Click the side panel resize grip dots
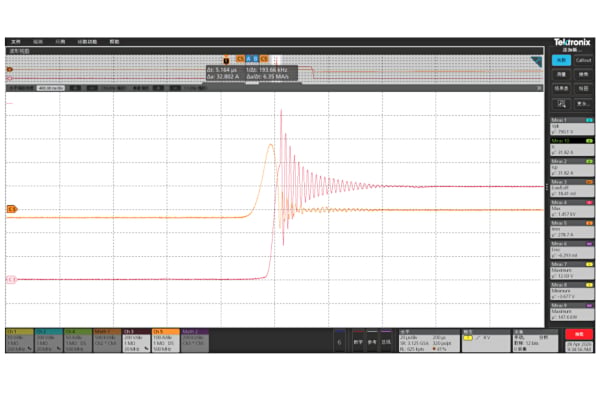The width and height of the screenshot is (600, 400). (547, 188)
